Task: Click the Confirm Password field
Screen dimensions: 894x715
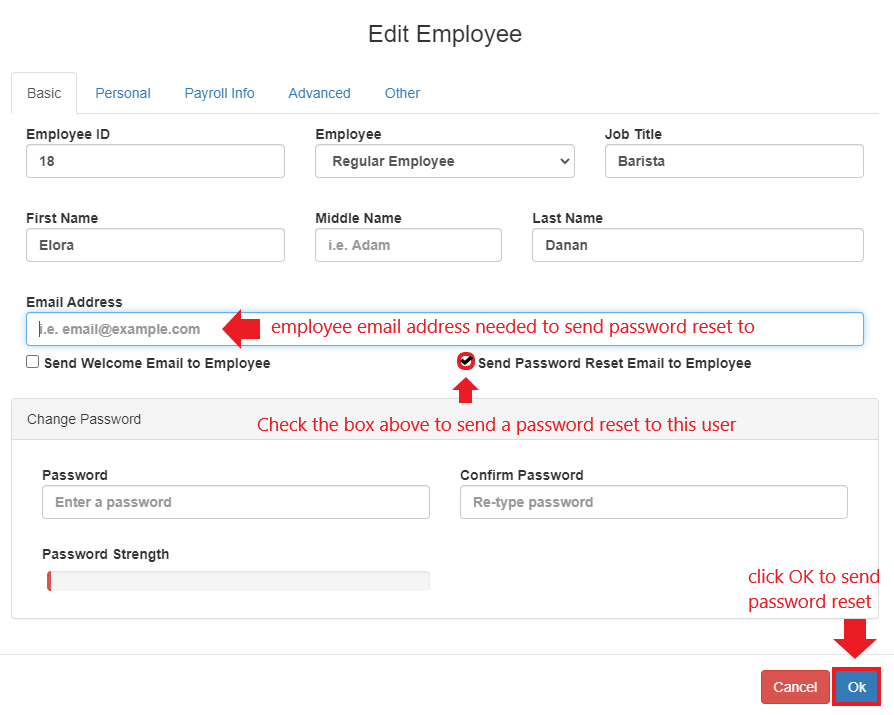Action: coord(653,502)
